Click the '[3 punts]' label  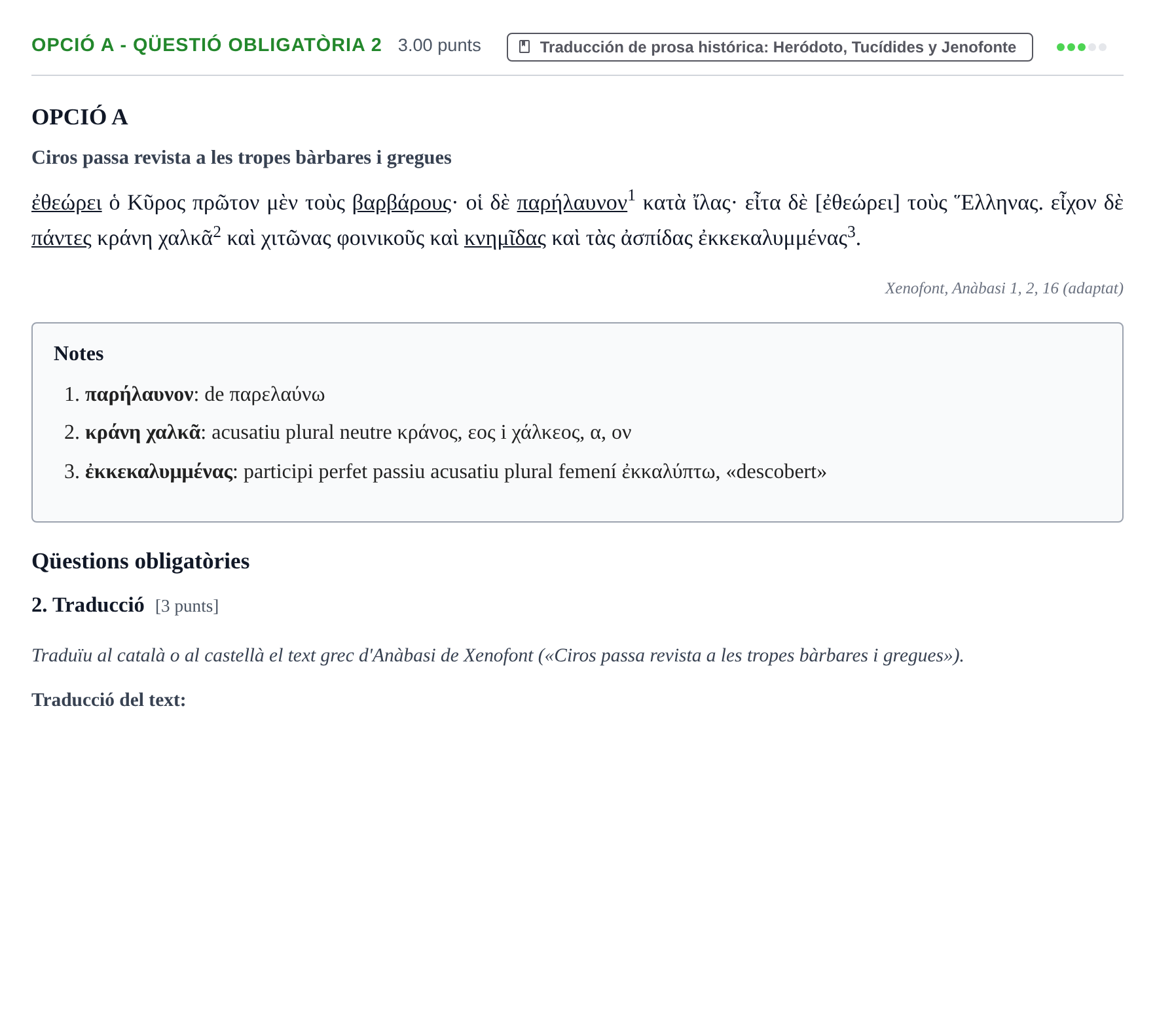click(187, 606)
